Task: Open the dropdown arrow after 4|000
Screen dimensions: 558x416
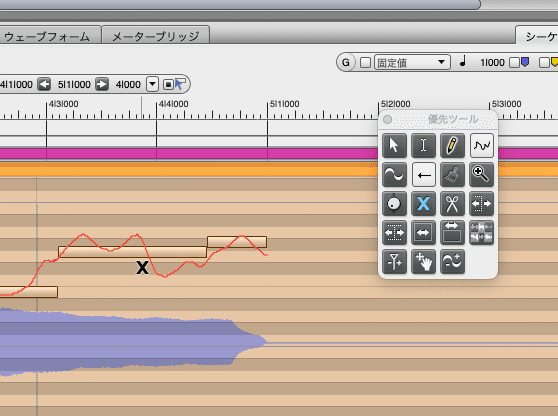Action: [152, 84]
